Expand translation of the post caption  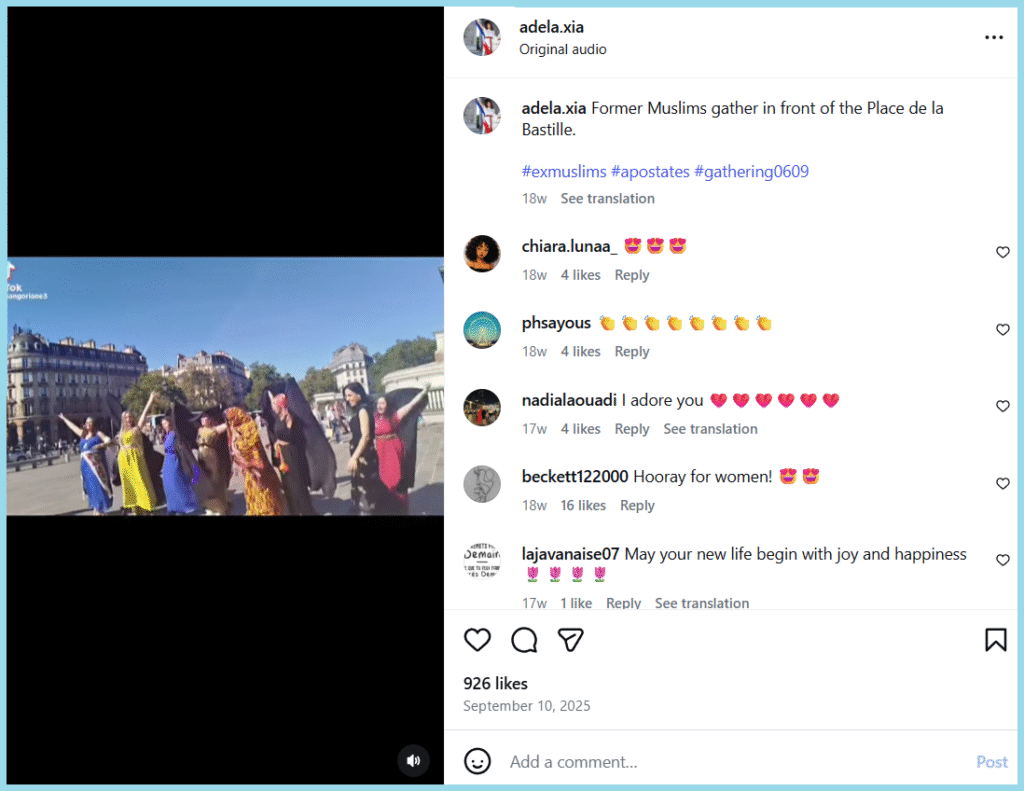click(x=607, y=199)
